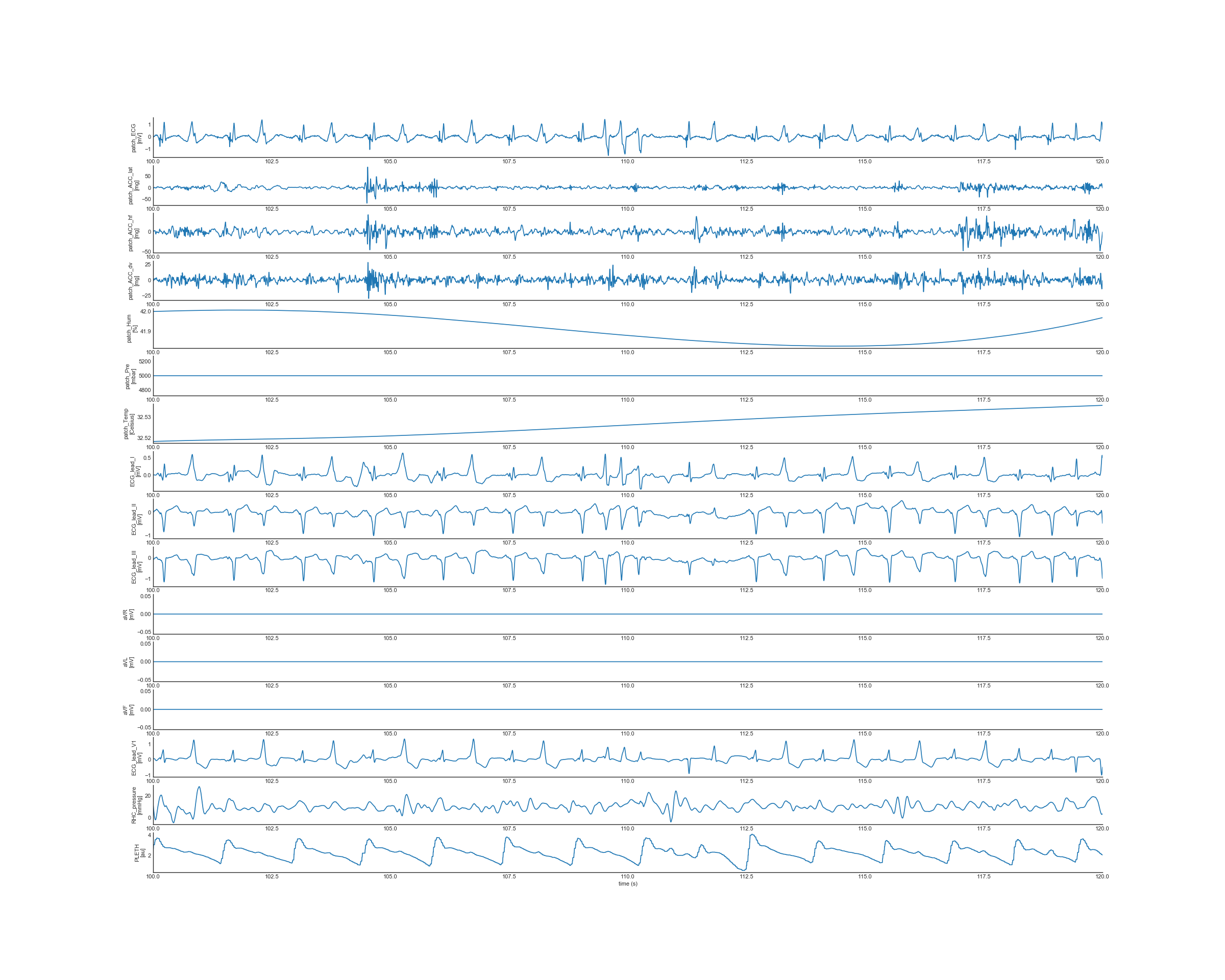Image resolution: width=1225 pixels, height=980 pixels.
Task: Click the patch_Temp [Celsius] axis label
Action: pyautogui.click(x=129, y=424)
